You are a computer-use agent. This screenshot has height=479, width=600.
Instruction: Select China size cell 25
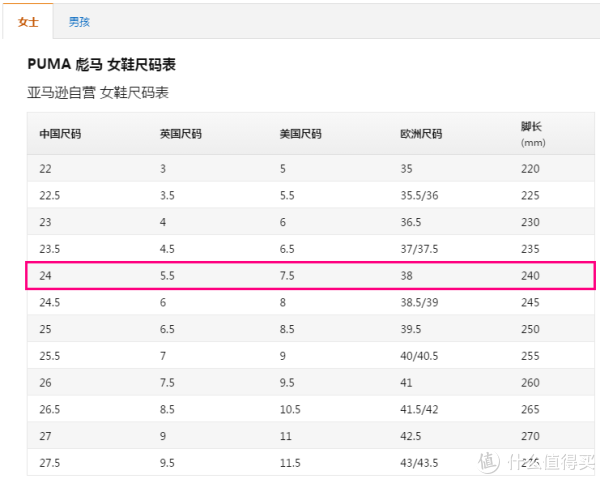pos(45,329)
